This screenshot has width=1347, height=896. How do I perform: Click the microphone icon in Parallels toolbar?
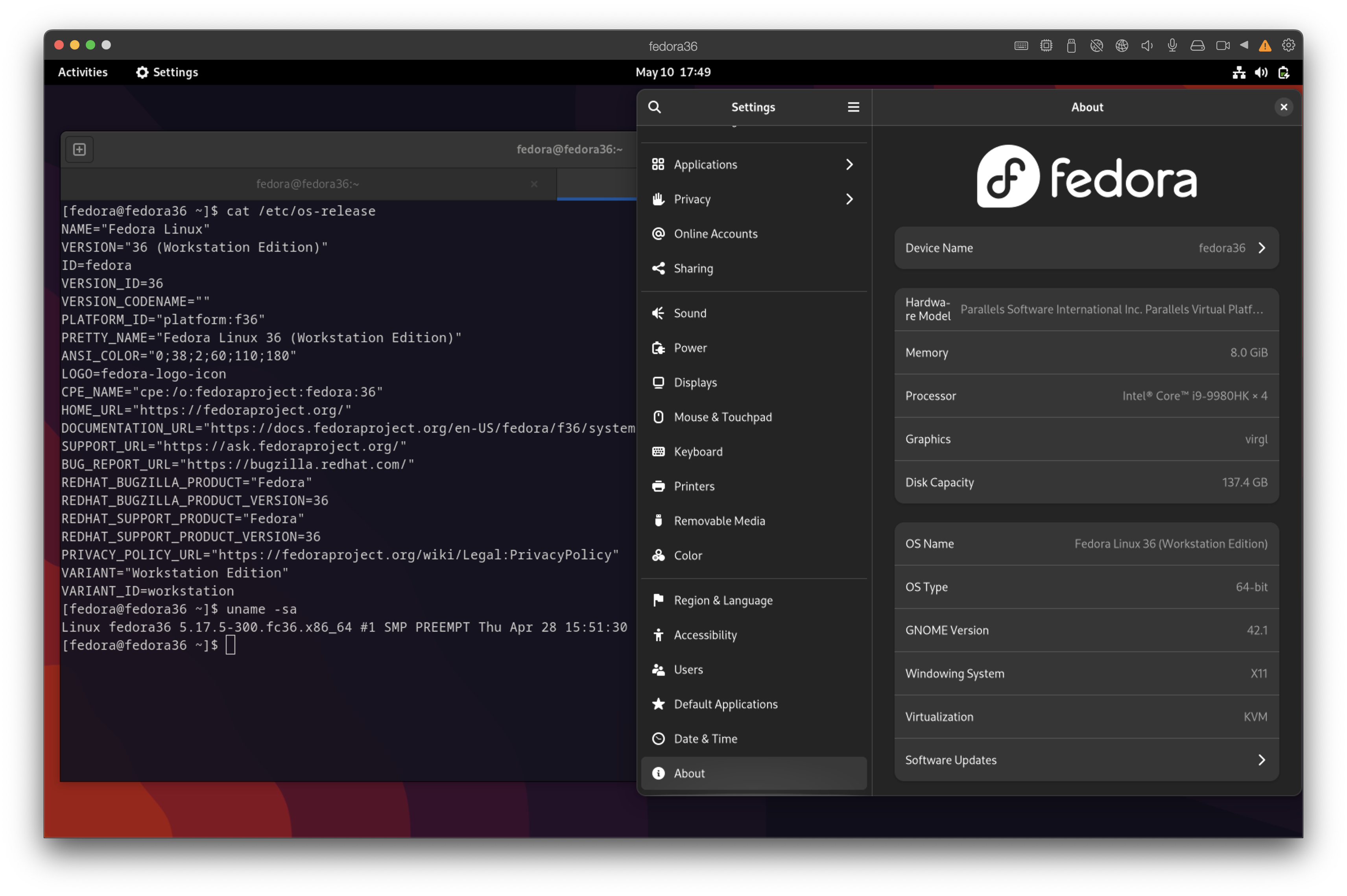[1172, 46]
